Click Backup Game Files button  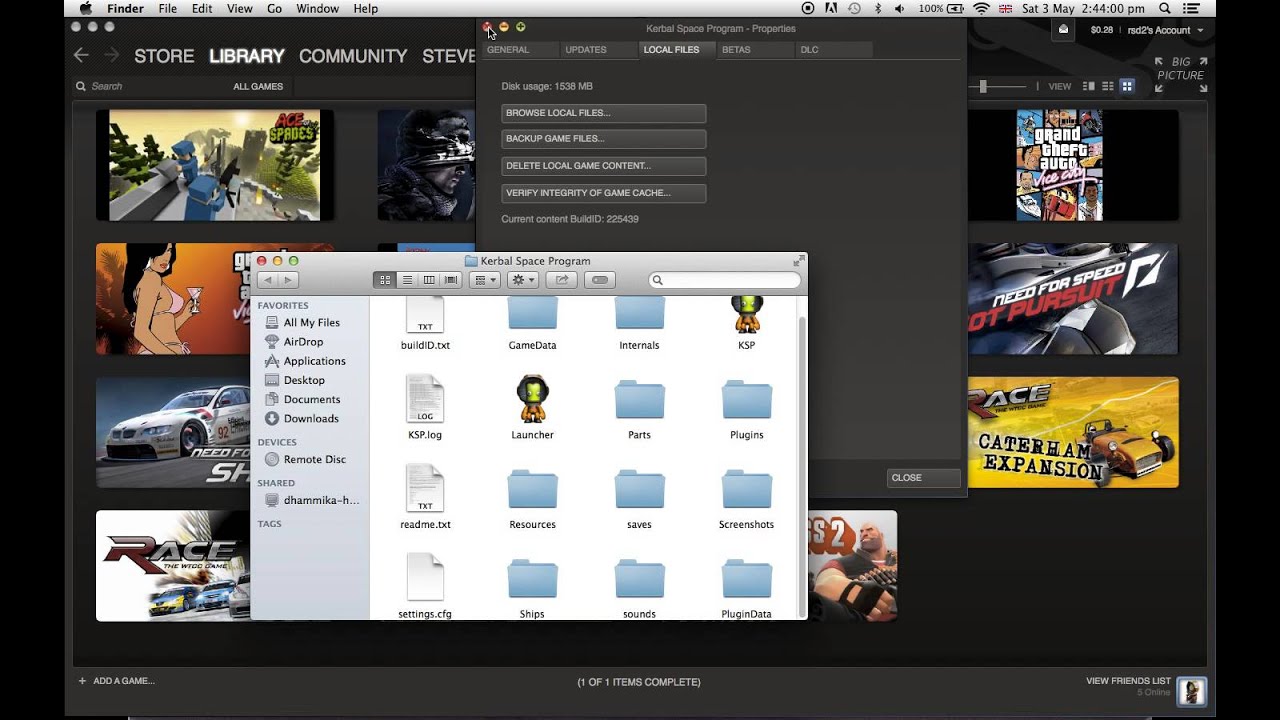coord(603,139)
